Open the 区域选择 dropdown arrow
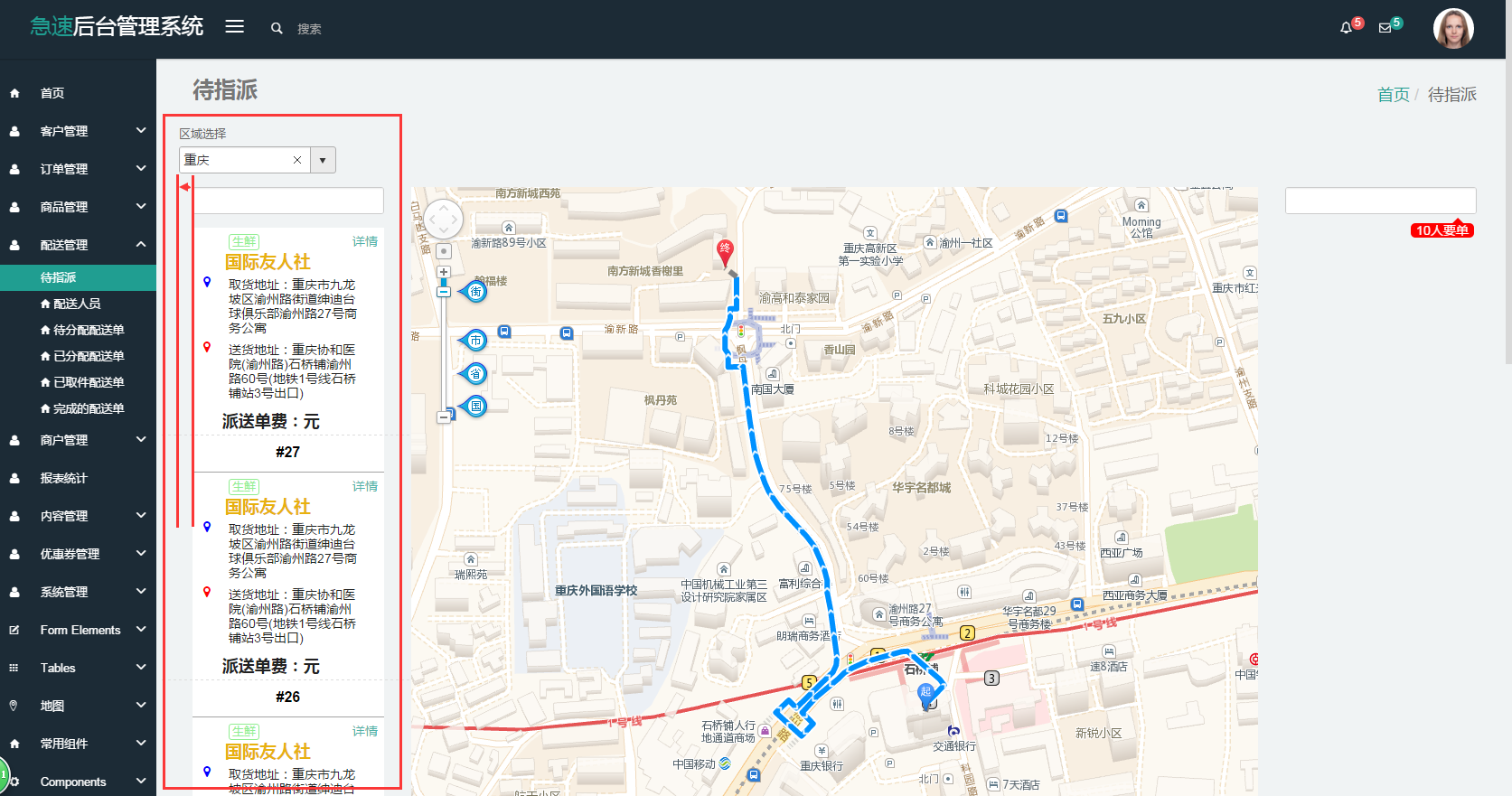 (x=323, y=161)
